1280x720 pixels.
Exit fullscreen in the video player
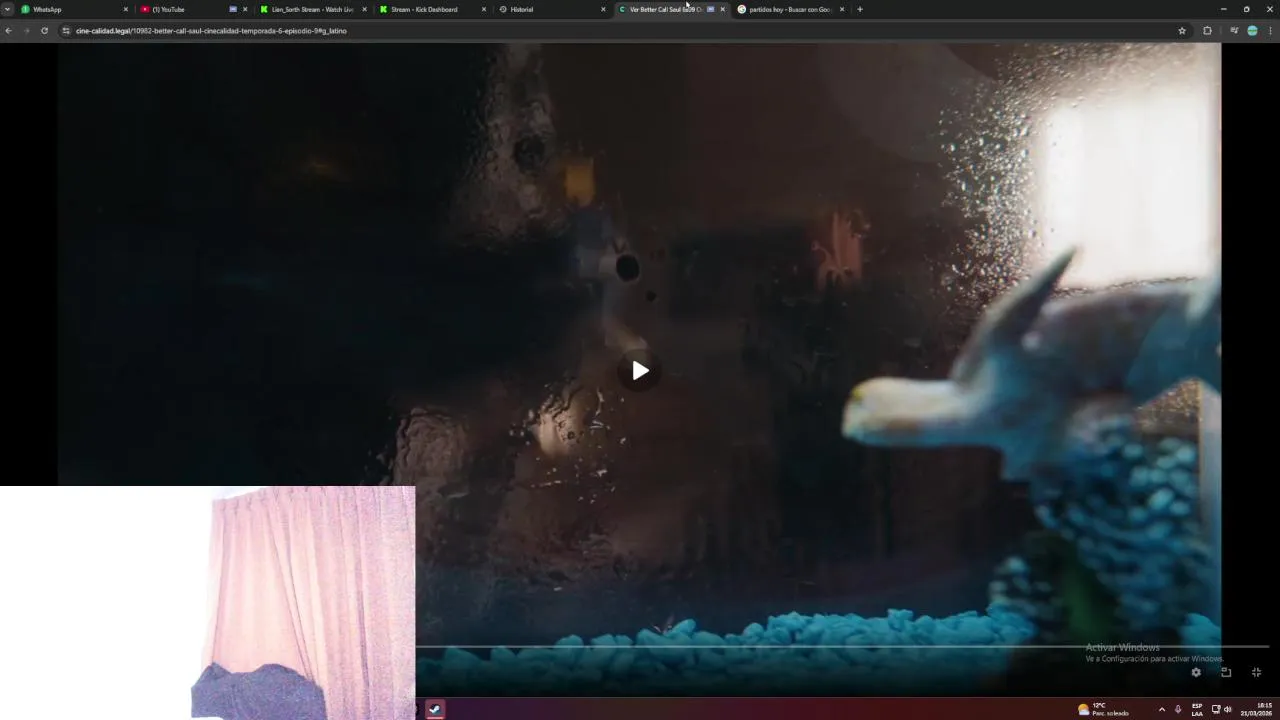(x=1256, y=672)
